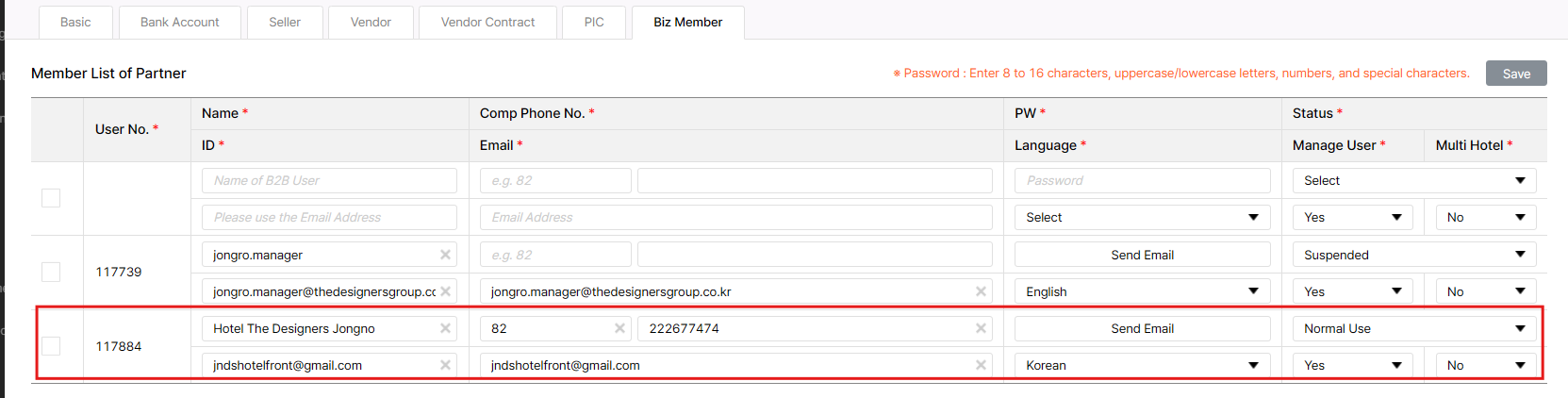This screenshot has width=1568, height=398.
Task: Clear the jndshotelfront@gmail.com ID field
Action: click(445, 365)
